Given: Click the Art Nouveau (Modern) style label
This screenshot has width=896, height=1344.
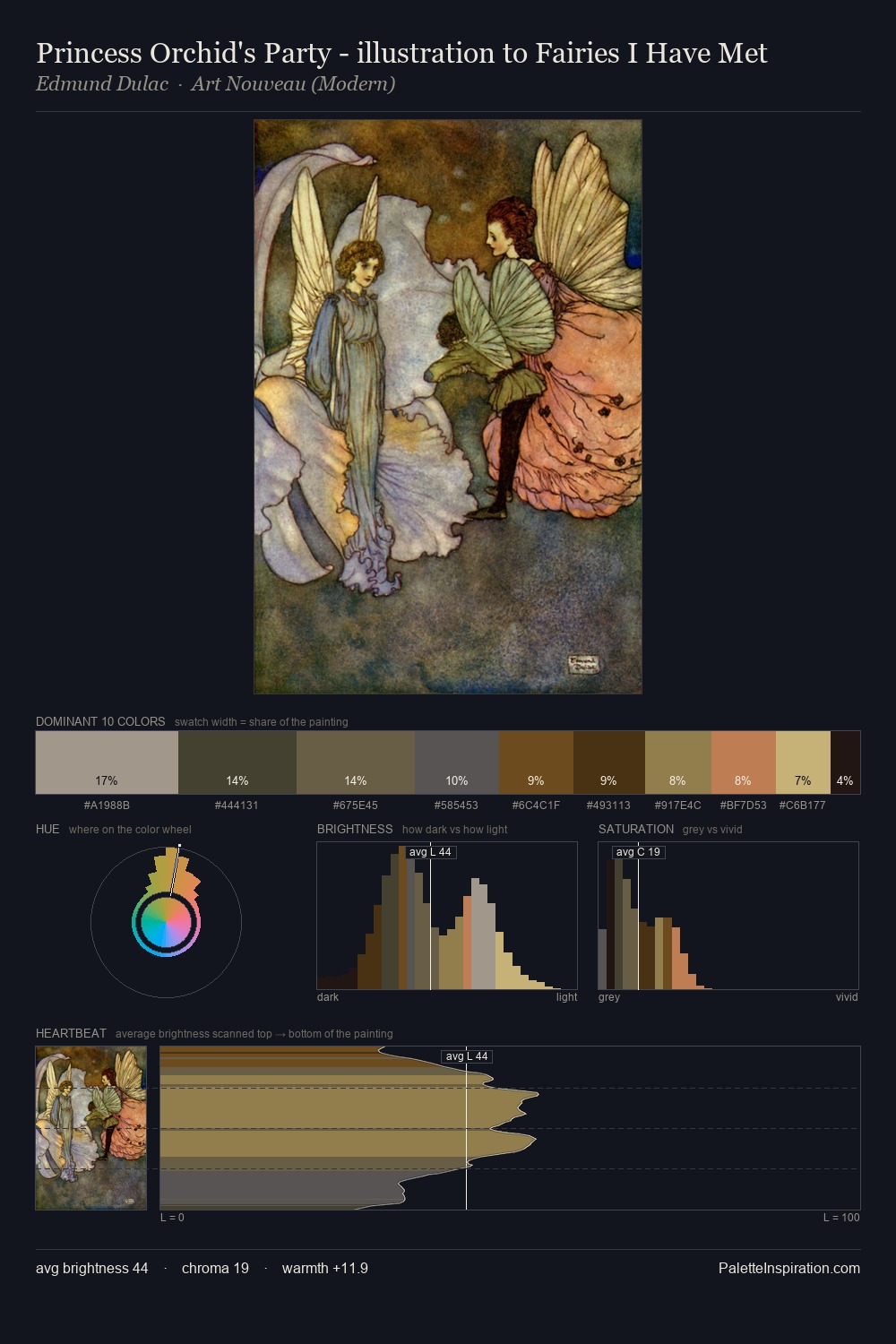Looking at the screenshot, I should click(293, 84).
